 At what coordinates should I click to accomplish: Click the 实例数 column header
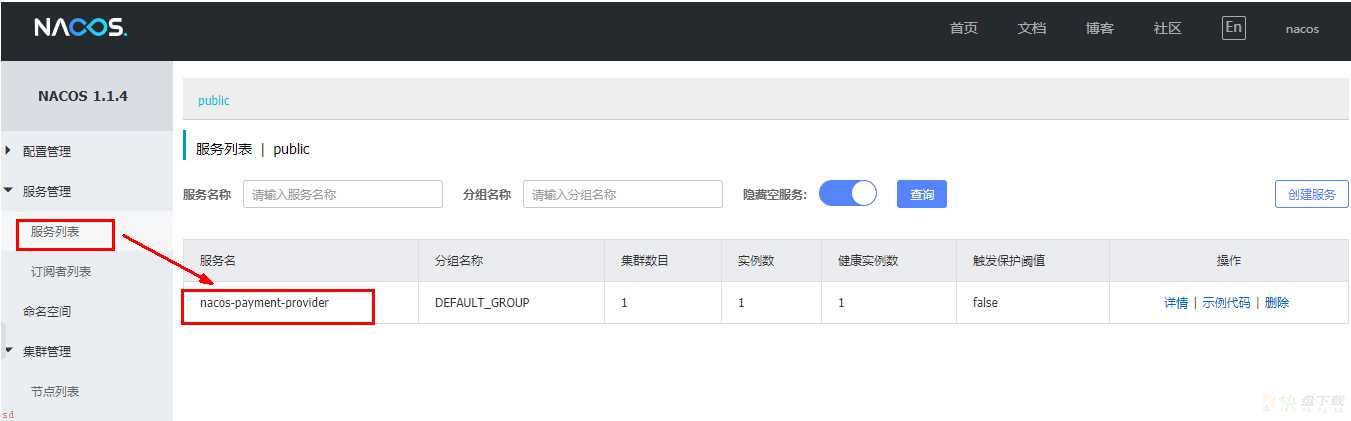756,261
